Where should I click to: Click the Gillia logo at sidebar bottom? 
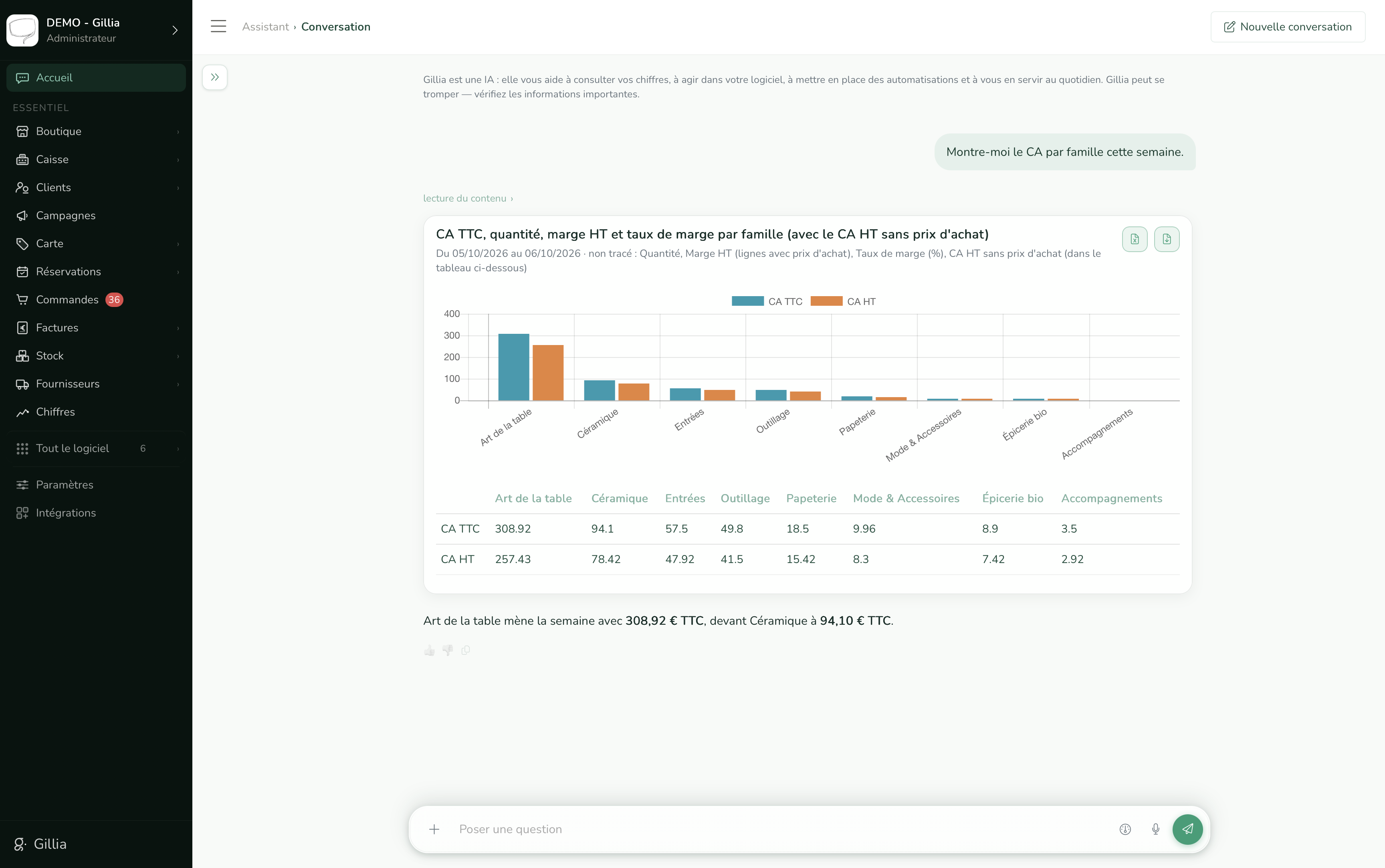click(40, 844)
